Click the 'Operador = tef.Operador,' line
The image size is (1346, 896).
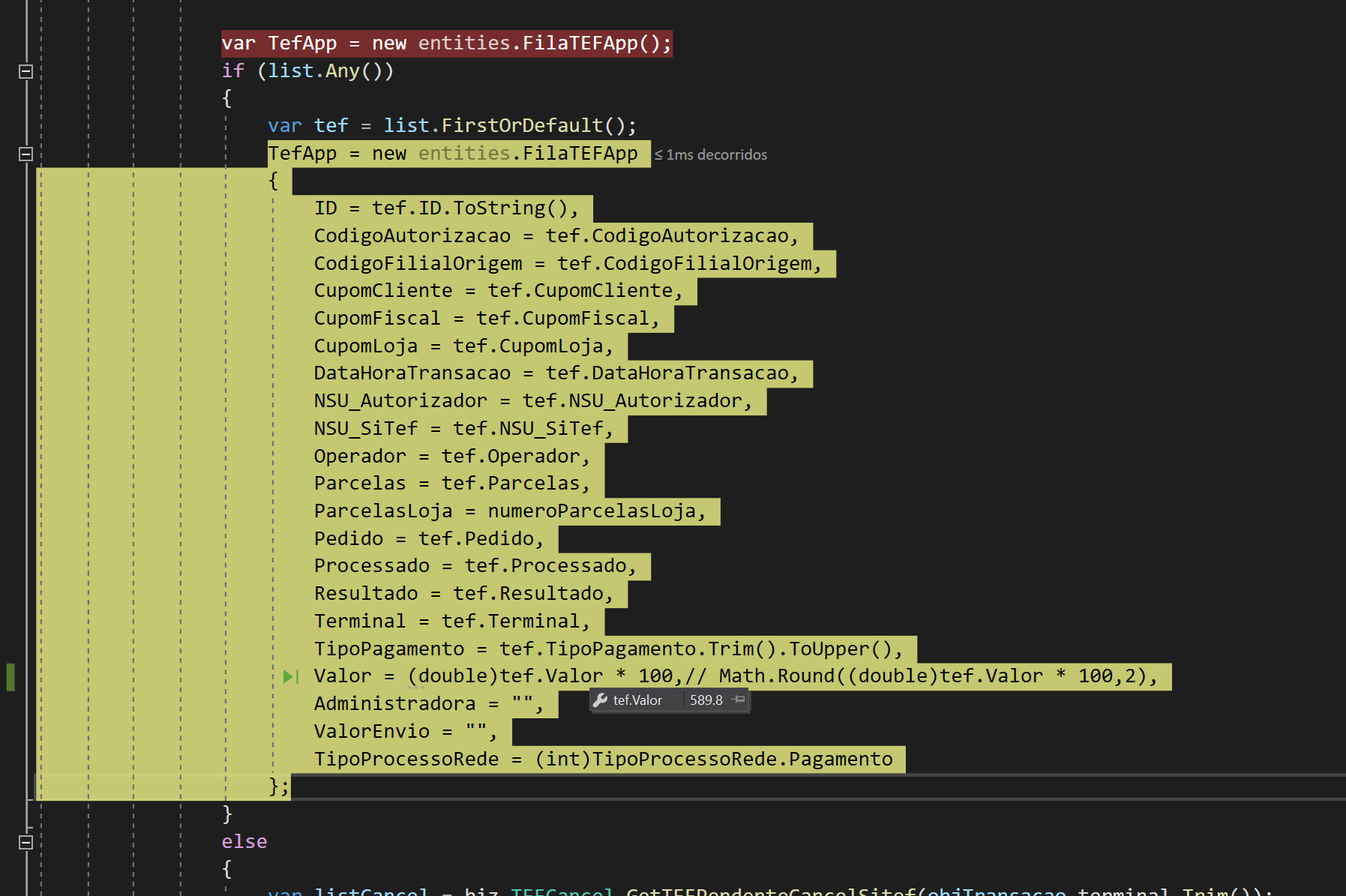453,457
